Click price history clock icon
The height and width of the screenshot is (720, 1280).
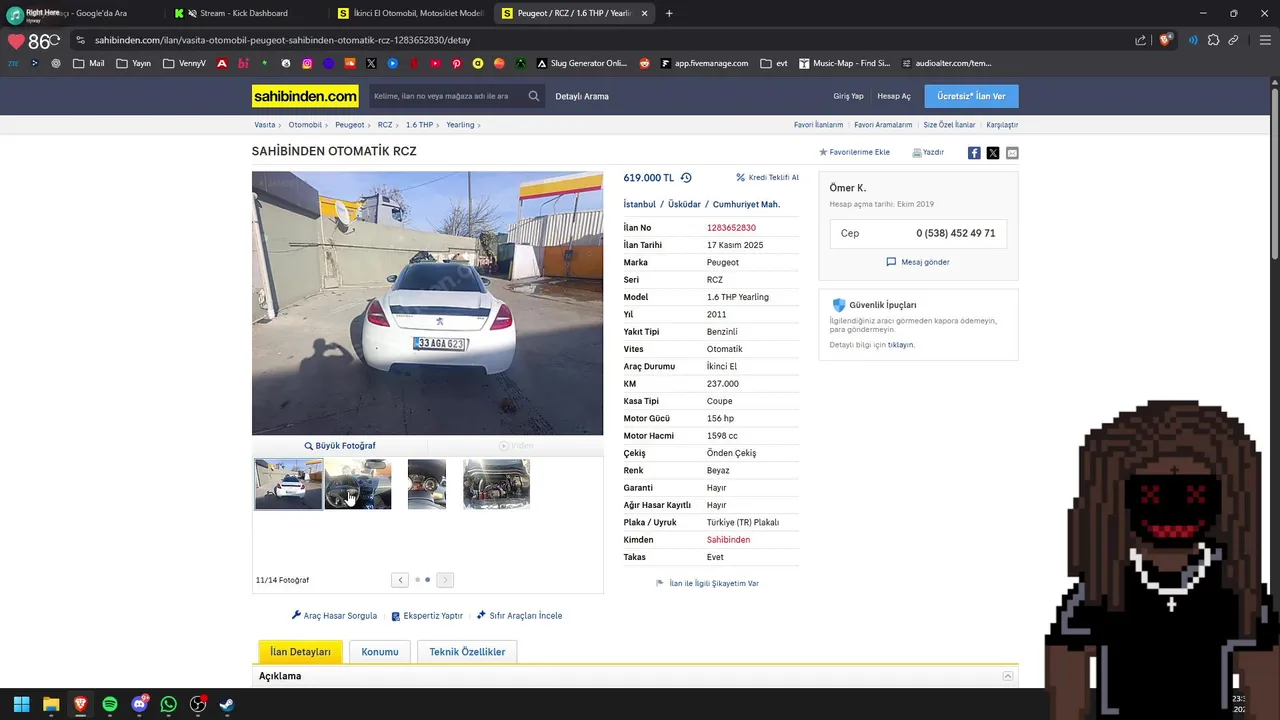tap(686, 178)
